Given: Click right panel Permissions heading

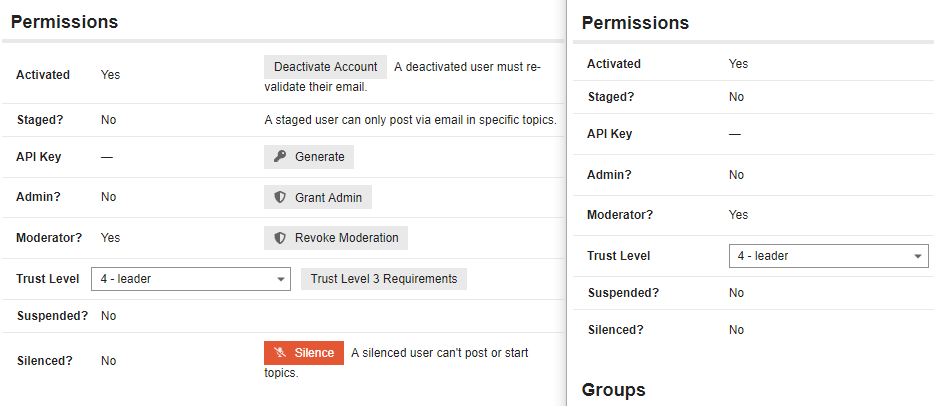Looking at the screenshot, I should [x=635, y=23].
